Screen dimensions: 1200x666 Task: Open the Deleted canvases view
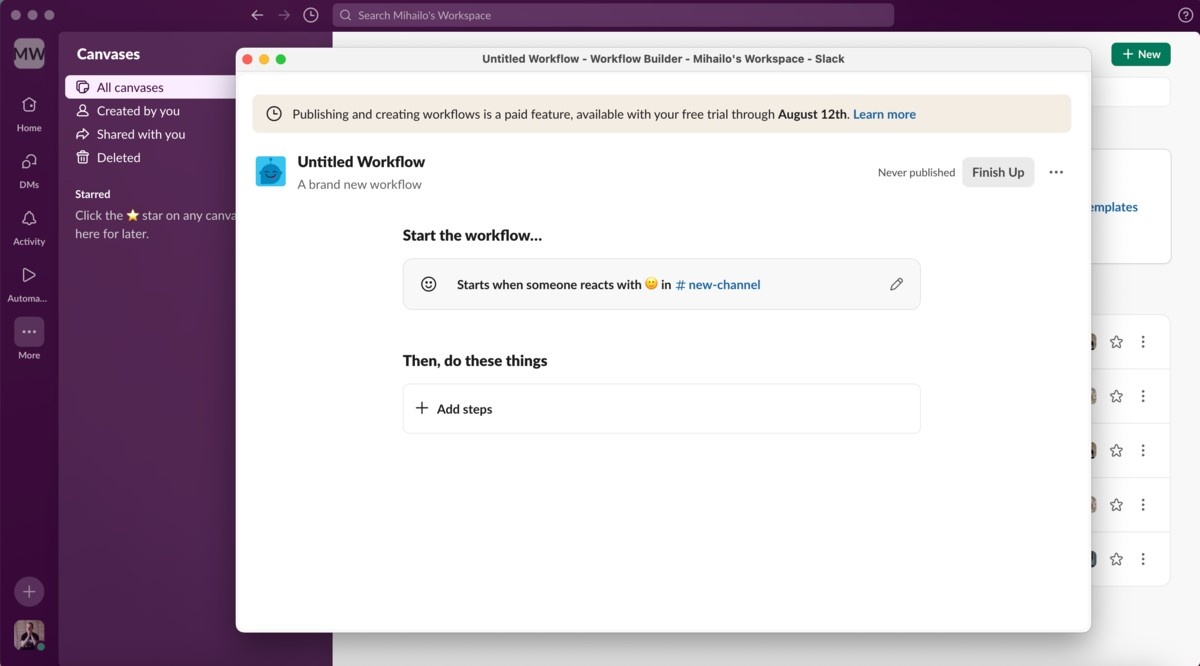pos(118,157)
